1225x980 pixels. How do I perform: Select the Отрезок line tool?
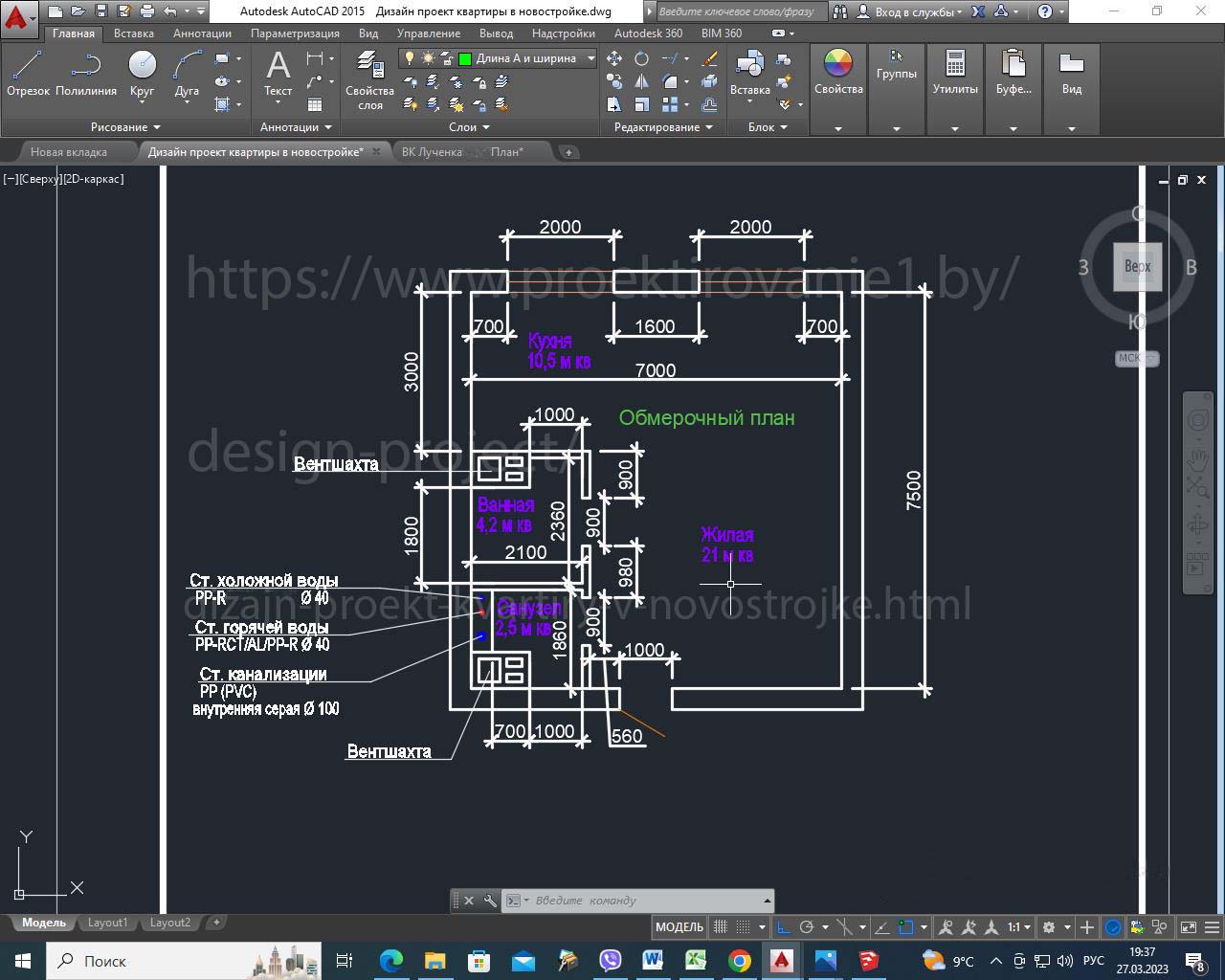pyautogui.click(x=28, y=73)
